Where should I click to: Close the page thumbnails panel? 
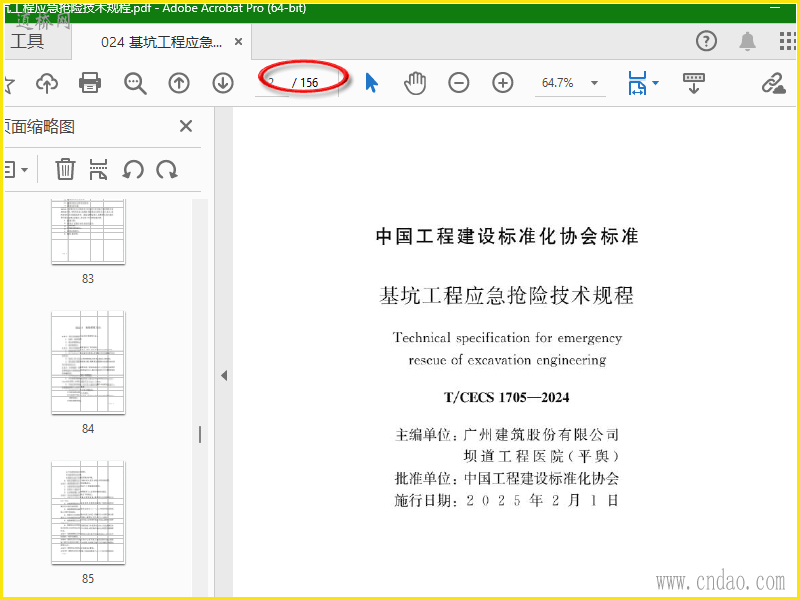pos(186,126)
